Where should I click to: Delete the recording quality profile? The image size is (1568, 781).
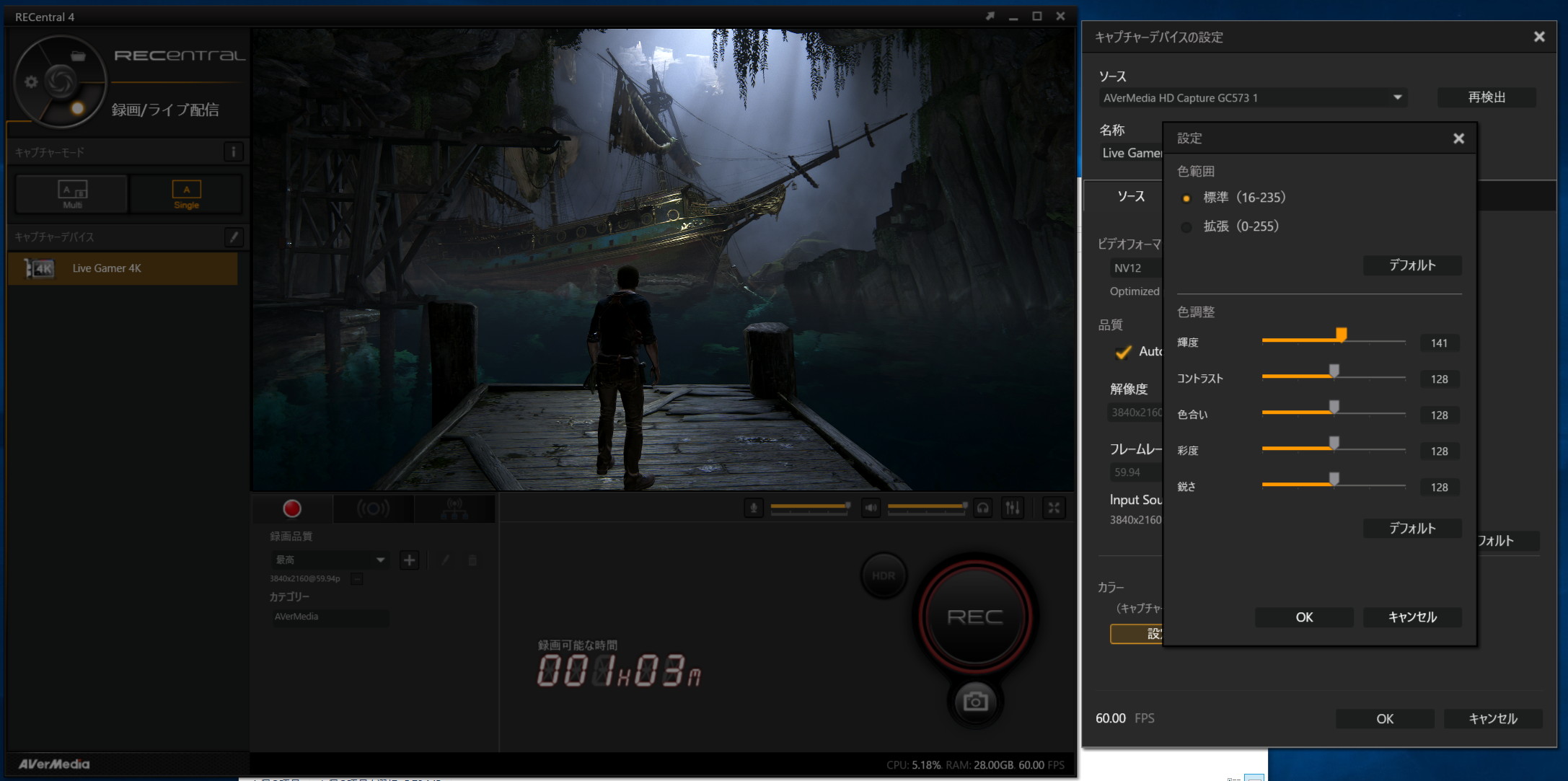pos(472,560)
